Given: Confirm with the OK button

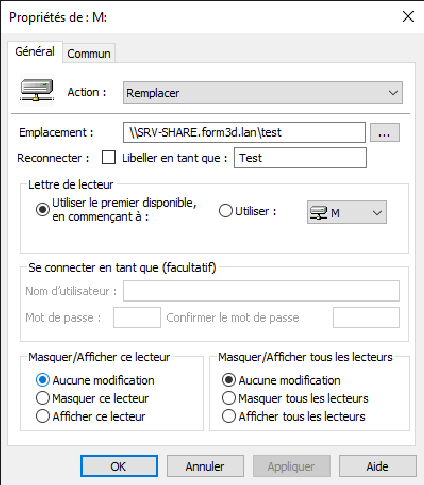Looking at the screenshot, I should [119, 466].
